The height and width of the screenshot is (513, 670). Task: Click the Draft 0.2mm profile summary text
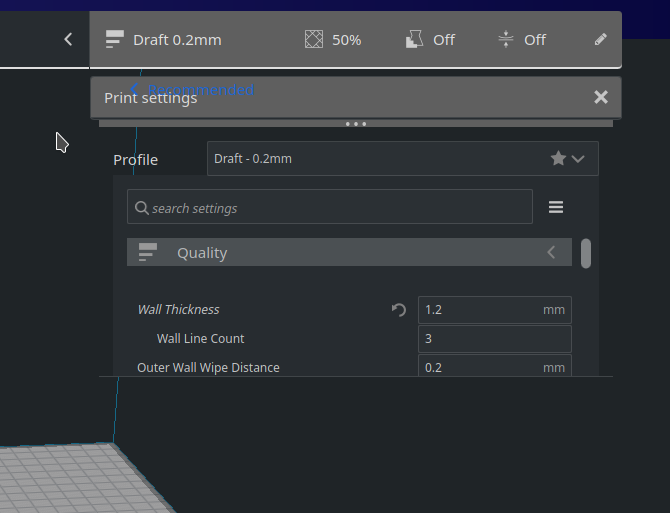pyautogui.click(x=177, y=40)
